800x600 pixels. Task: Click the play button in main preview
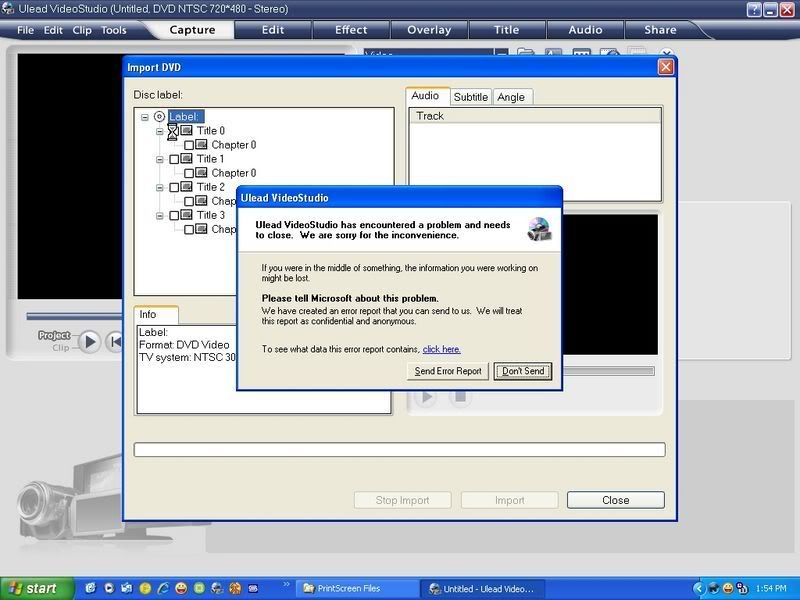(x=89, y=341)
